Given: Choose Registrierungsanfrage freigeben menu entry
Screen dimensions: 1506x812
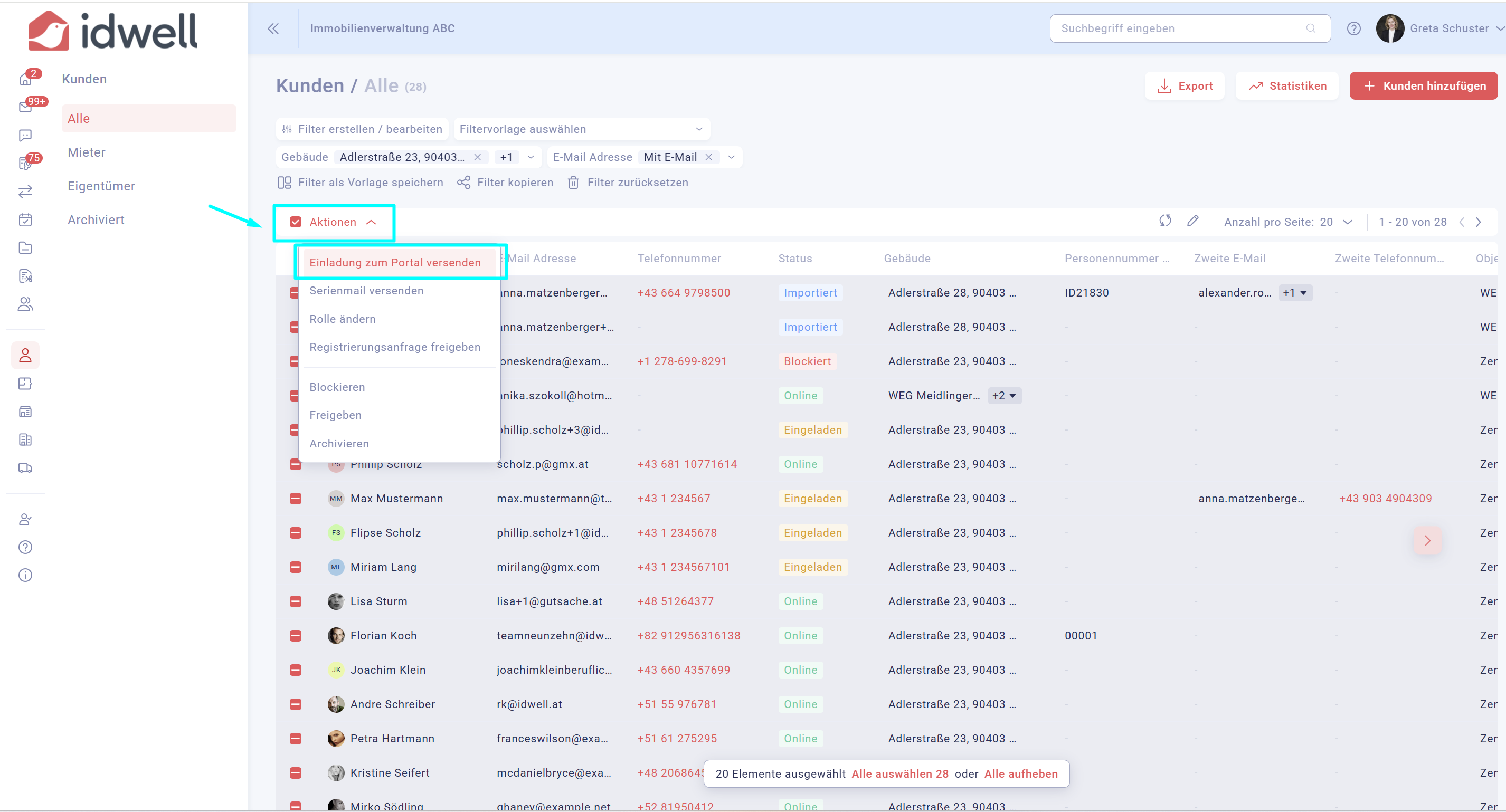Looking at the screenshot, I should click(395, 347).
